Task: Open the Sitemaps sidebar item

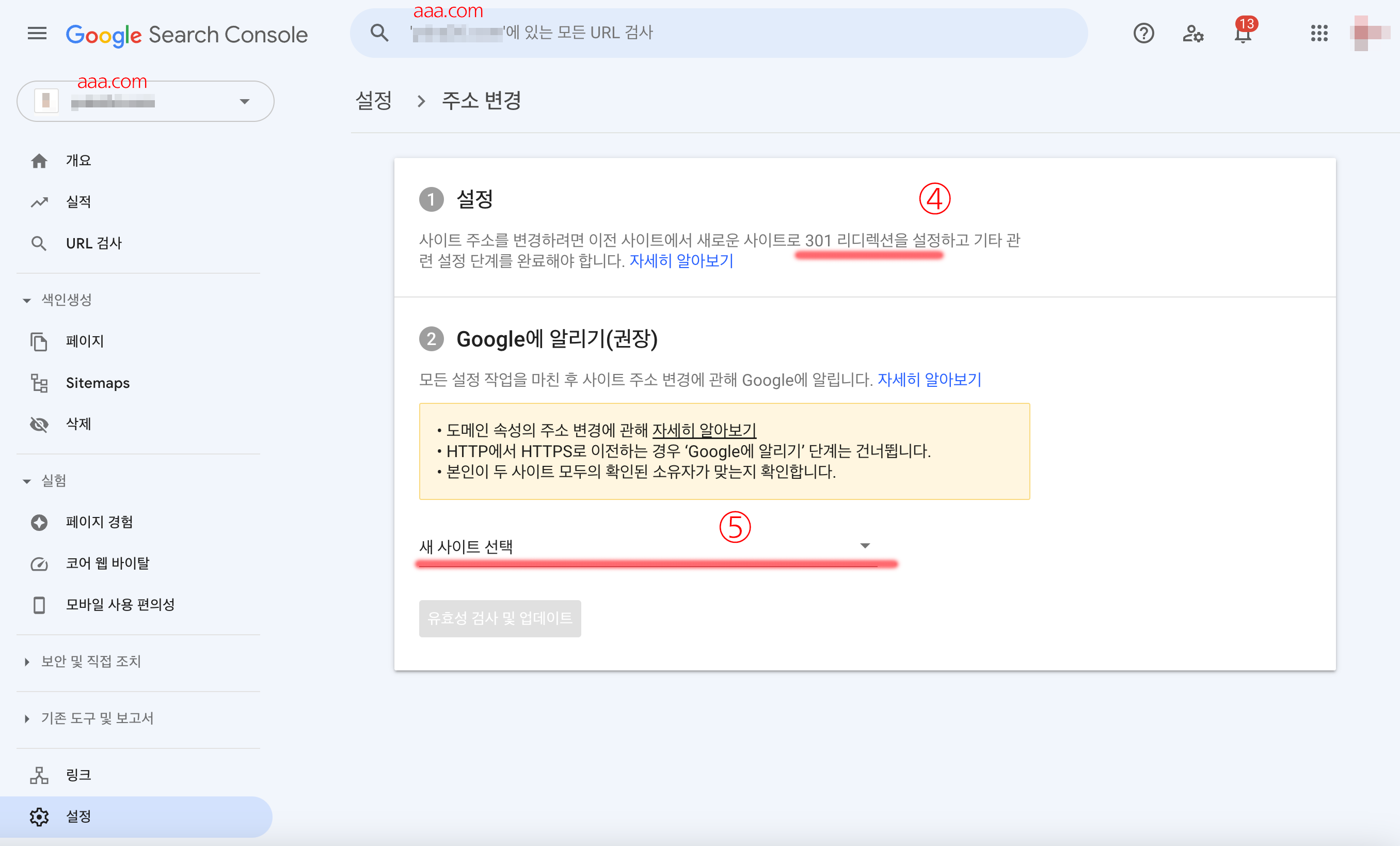Action: pos(97,383)
